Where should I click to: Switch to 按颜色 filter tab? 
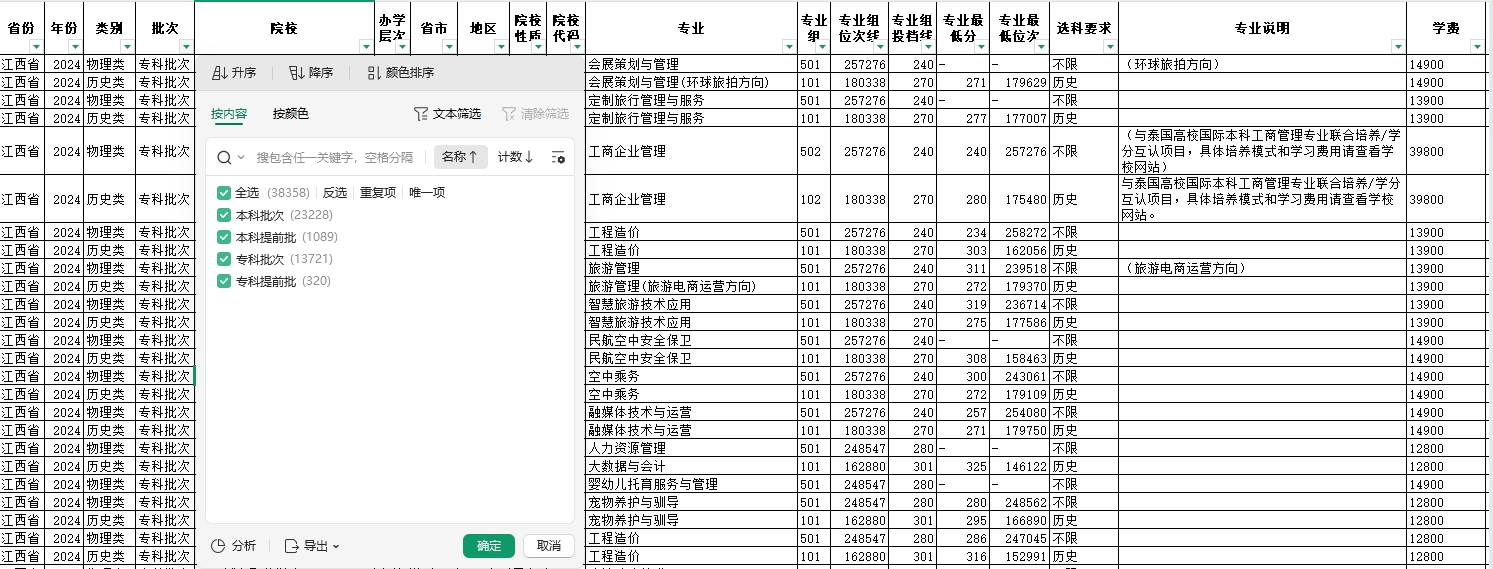(291, 114)
